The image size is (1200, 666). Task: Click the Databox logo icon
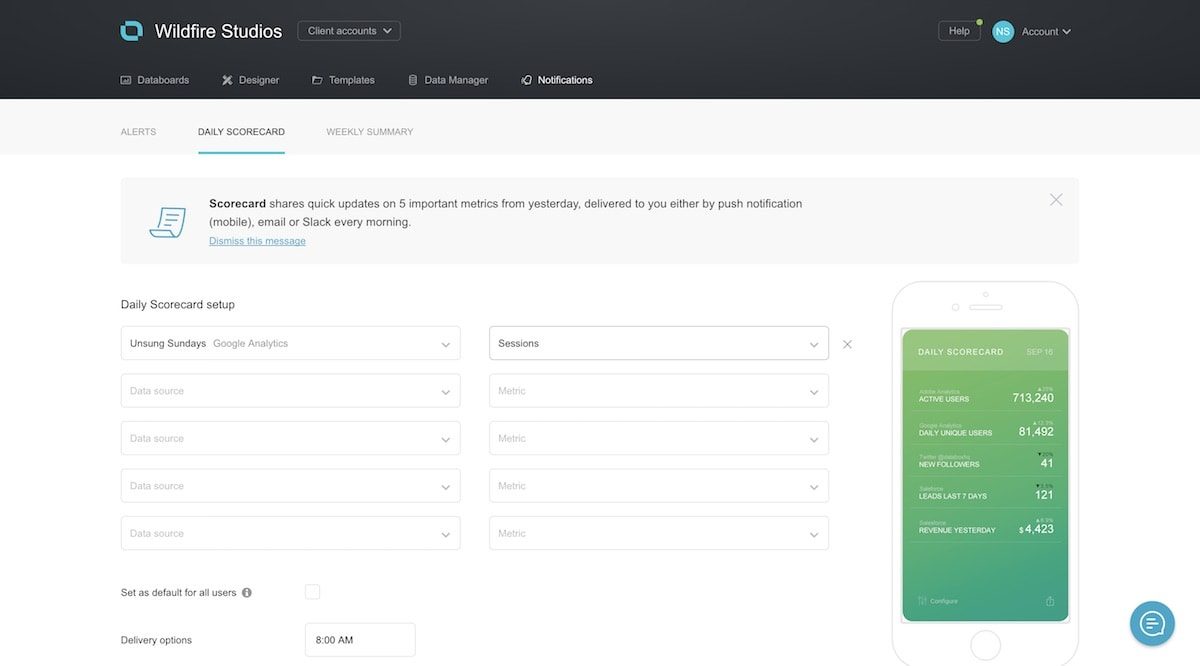point(131,31)
